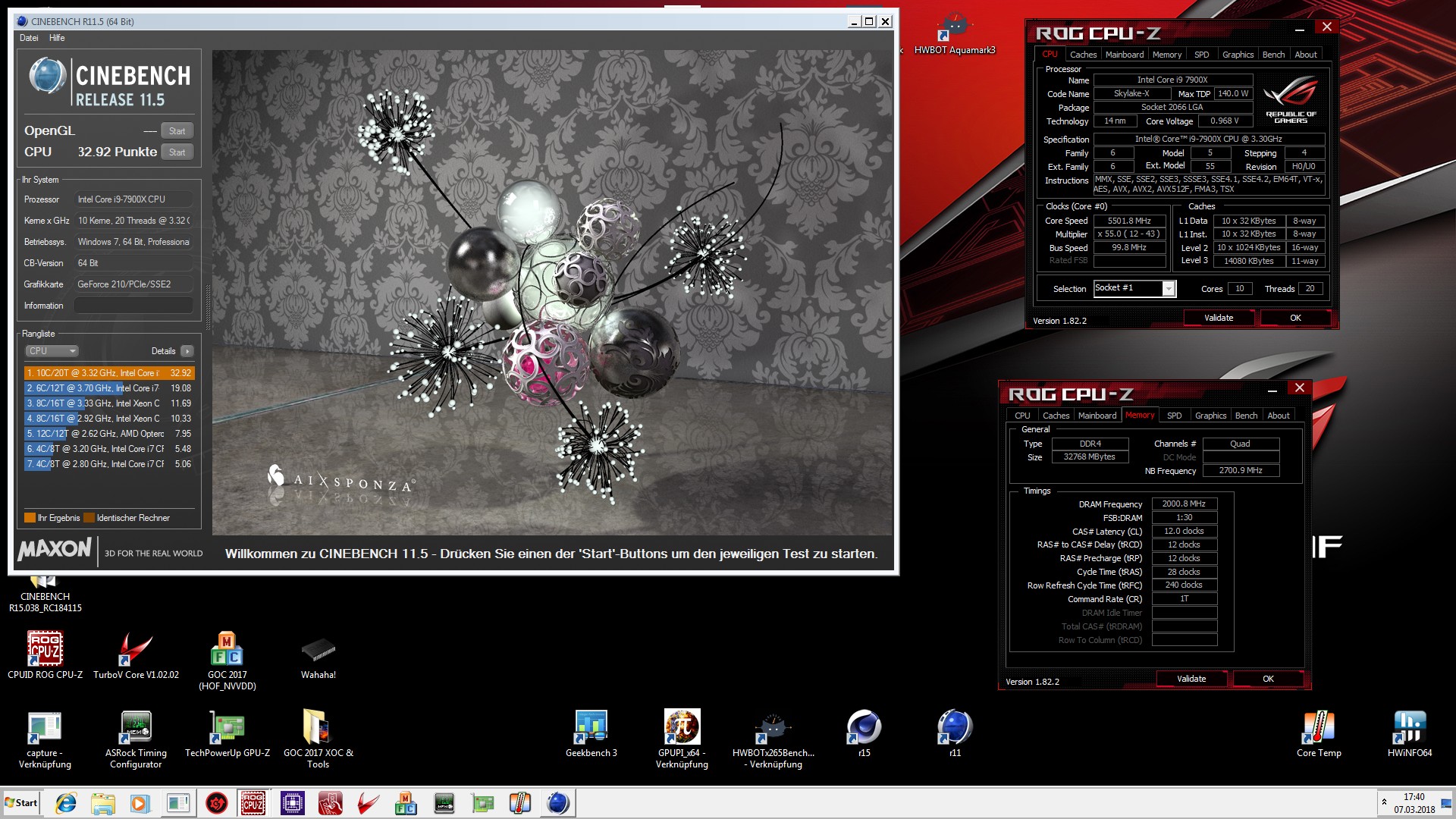
Task: Open the Socket #1 selection dropdown
Action: click(x=1134, y=289)
